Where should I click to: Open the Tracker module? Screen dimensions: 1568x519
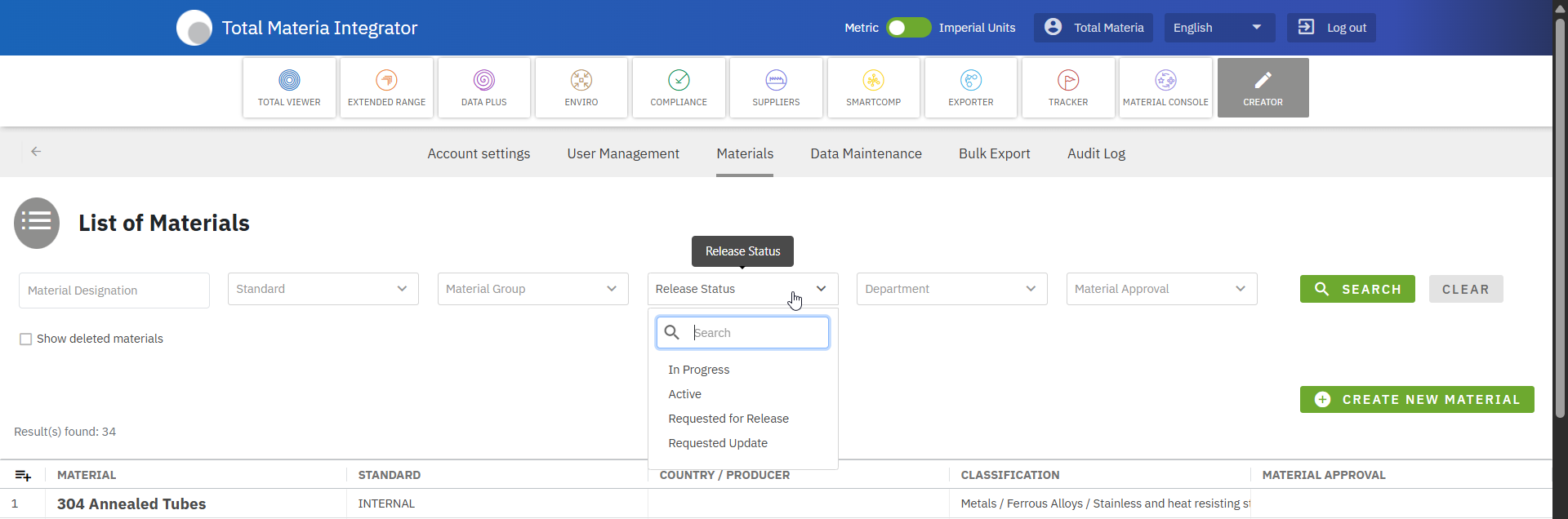(1068, 88)
